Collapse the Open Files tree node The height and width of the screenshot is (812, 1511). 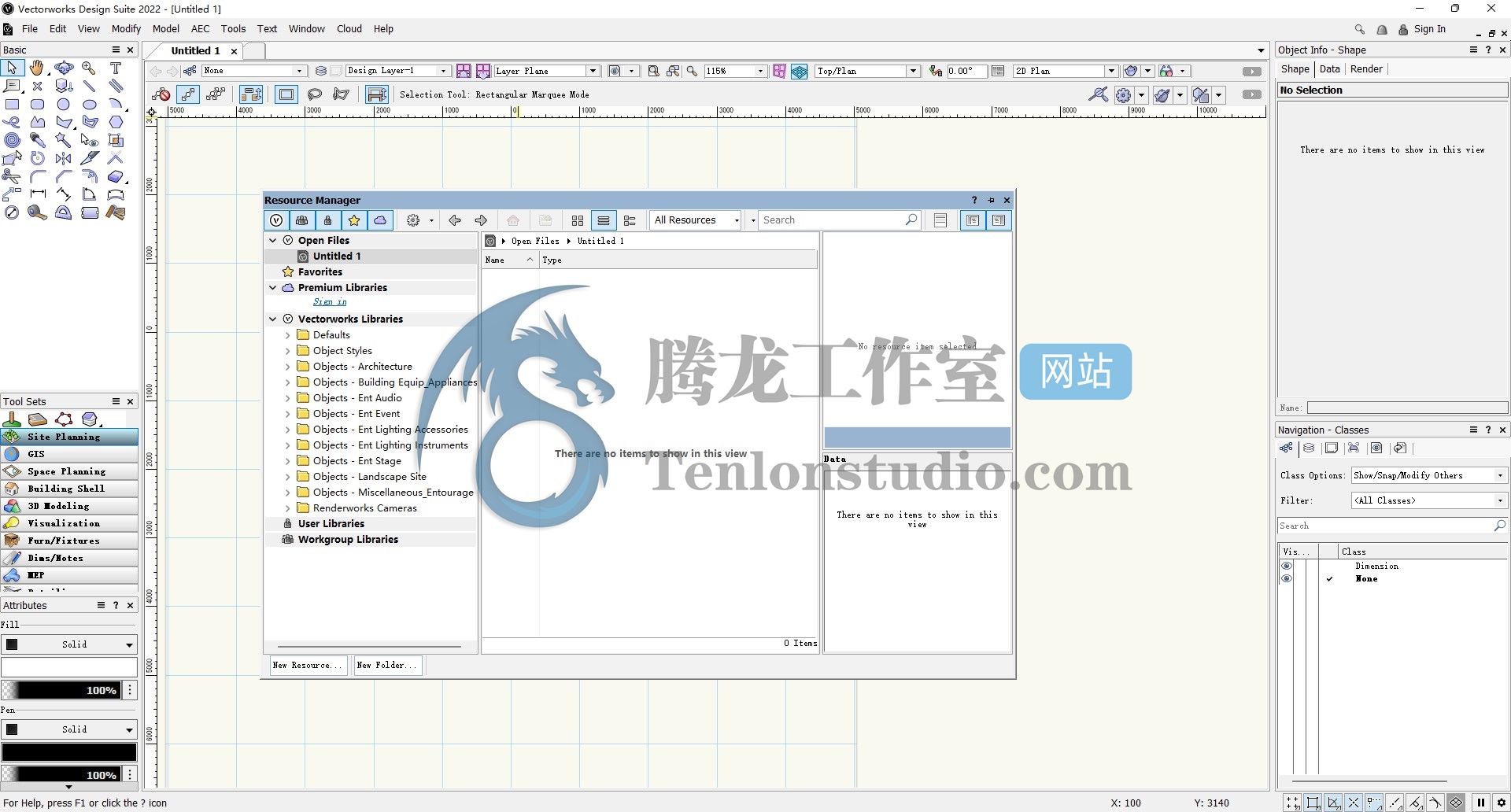(273, 241)
